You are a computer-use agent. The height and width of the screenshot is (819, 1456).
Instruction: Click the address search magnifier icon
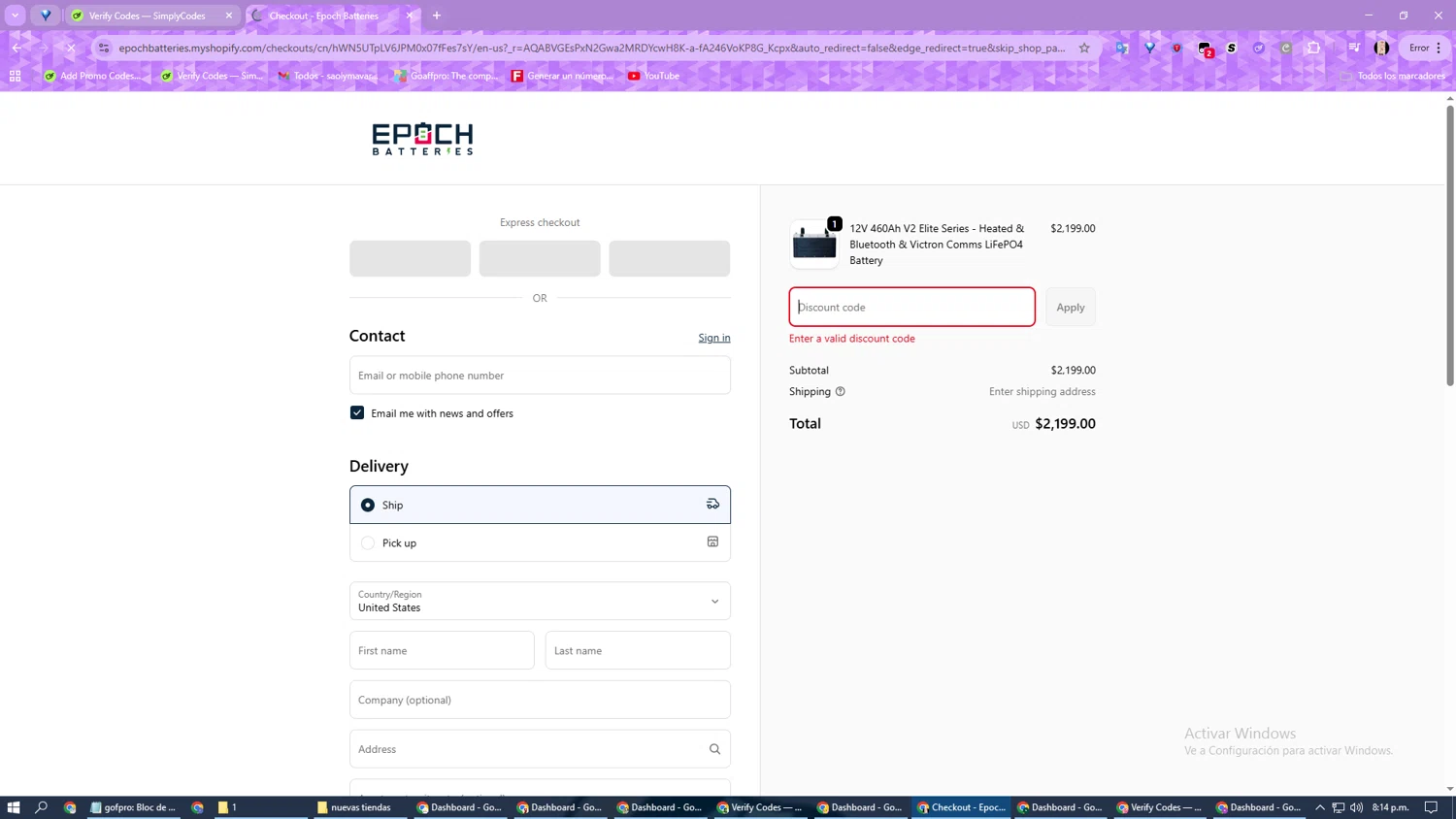point(714,749)
